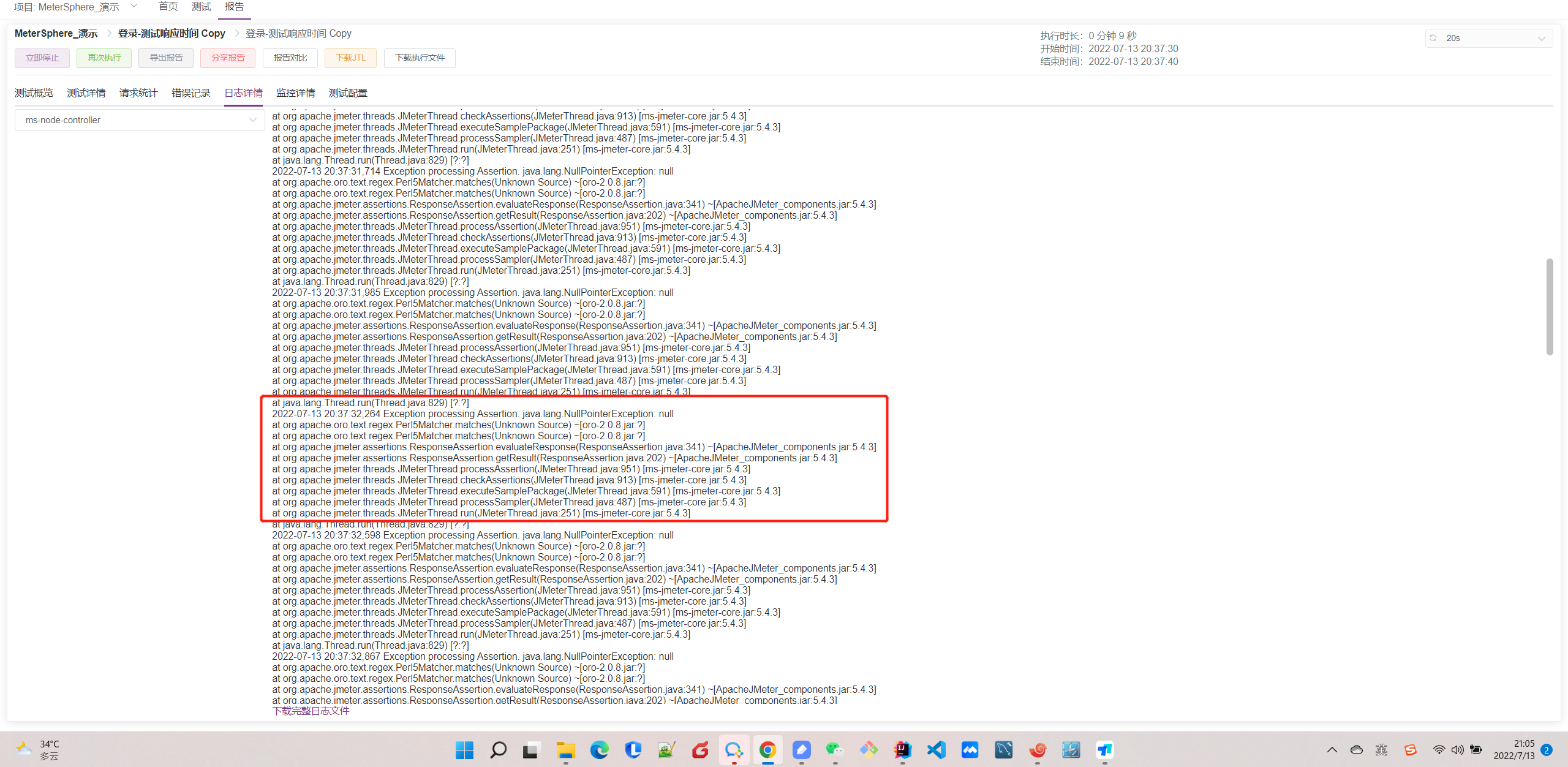
Task: Open File Explorer from the taskbar
Action: point(565,750)
